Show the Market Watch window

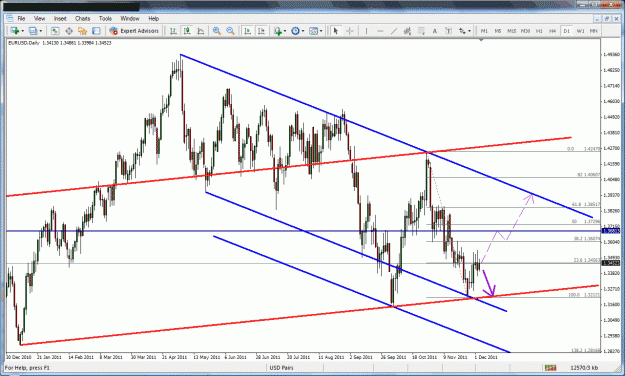click(55, 31)
